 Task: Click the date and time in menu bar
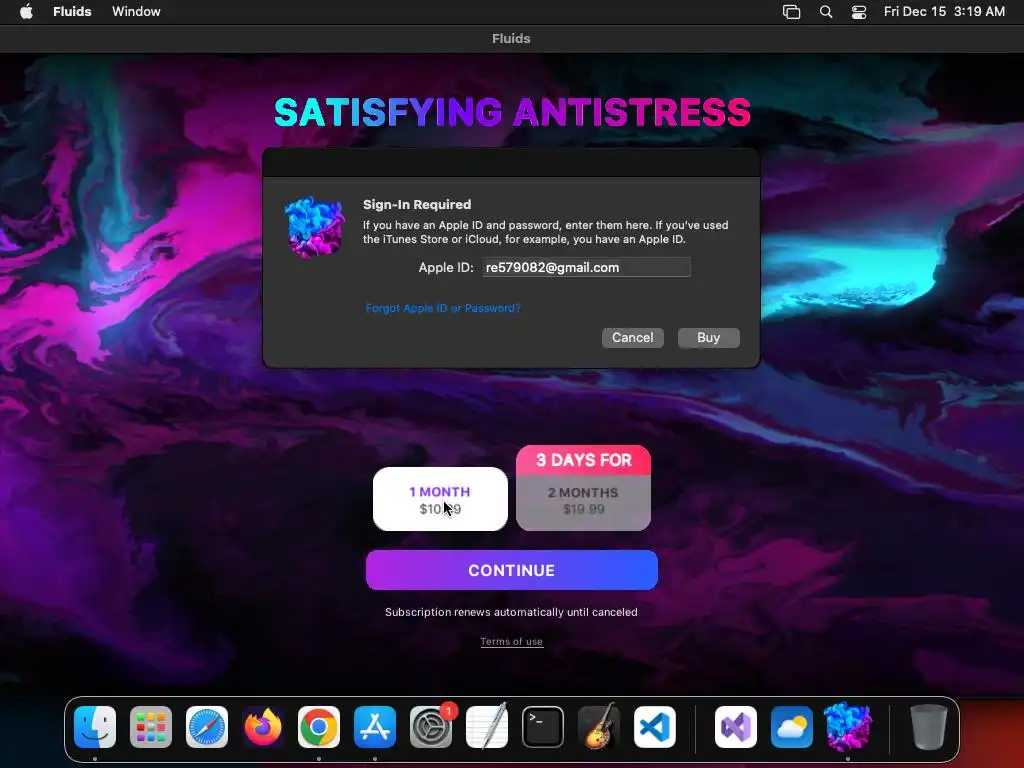click(x=944, y=12)
